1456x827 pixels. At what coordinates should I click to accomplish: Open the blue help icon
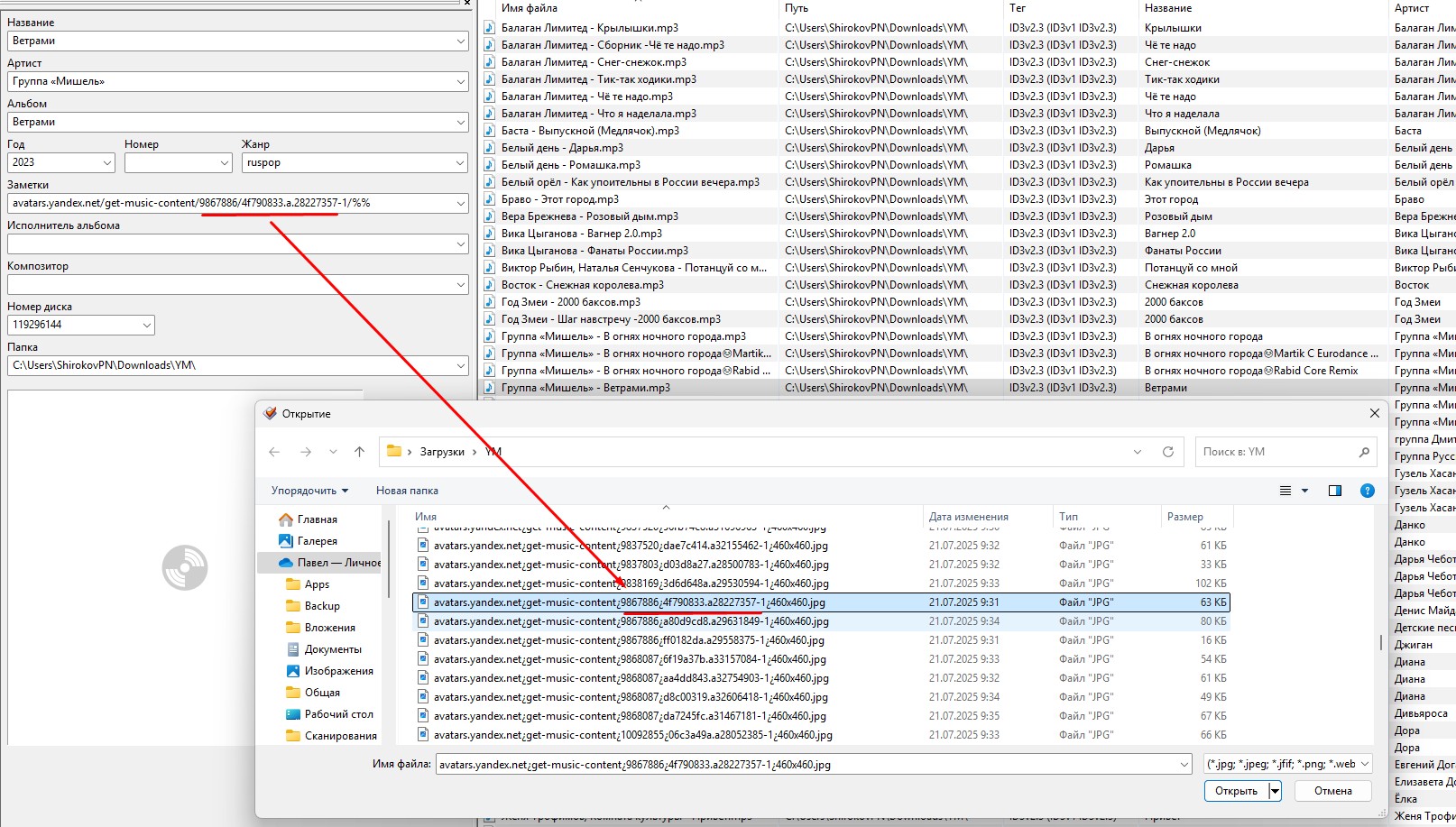[1367, 491]
